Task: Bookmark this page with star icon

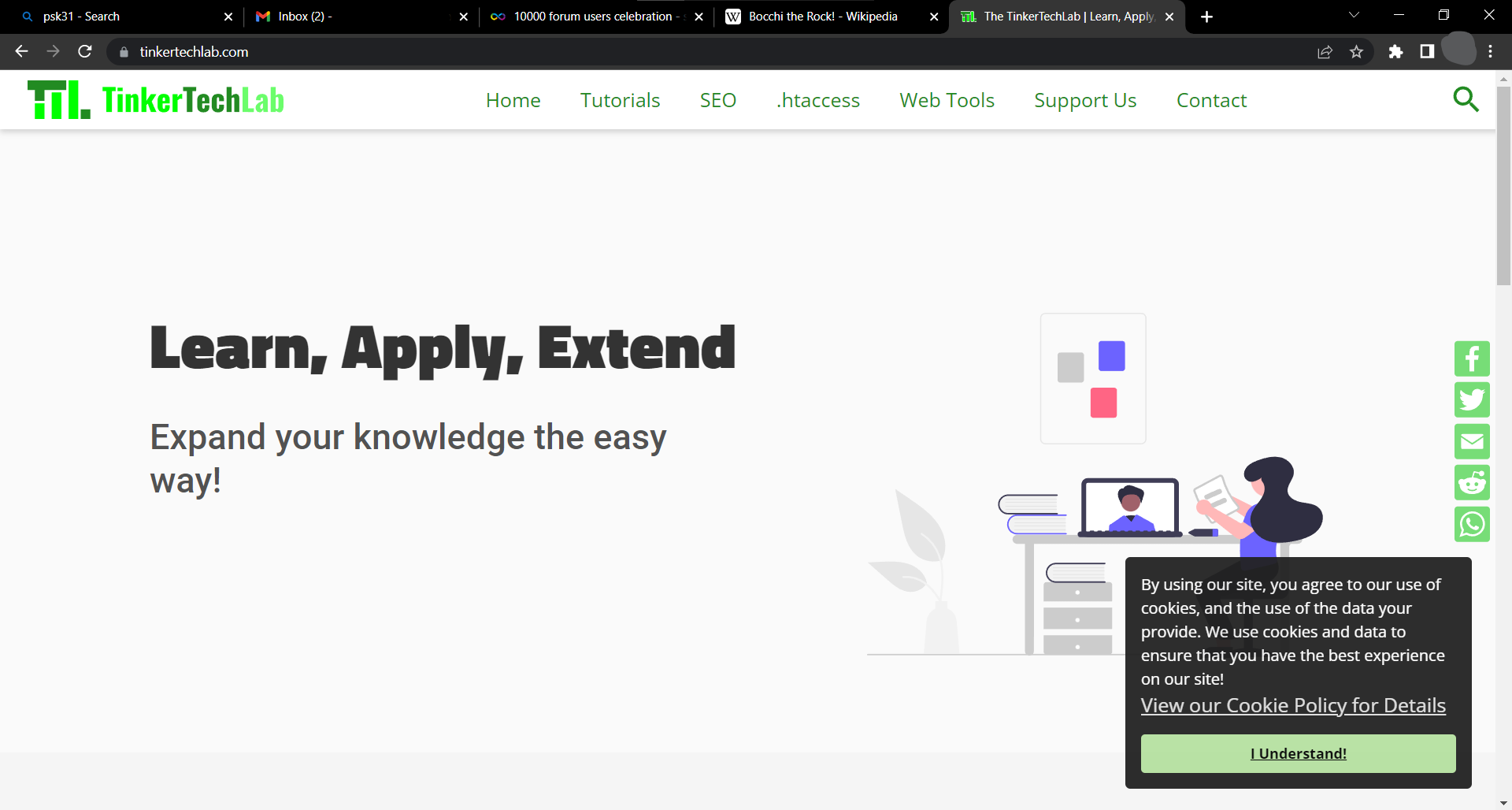Action: [1356, 52]
